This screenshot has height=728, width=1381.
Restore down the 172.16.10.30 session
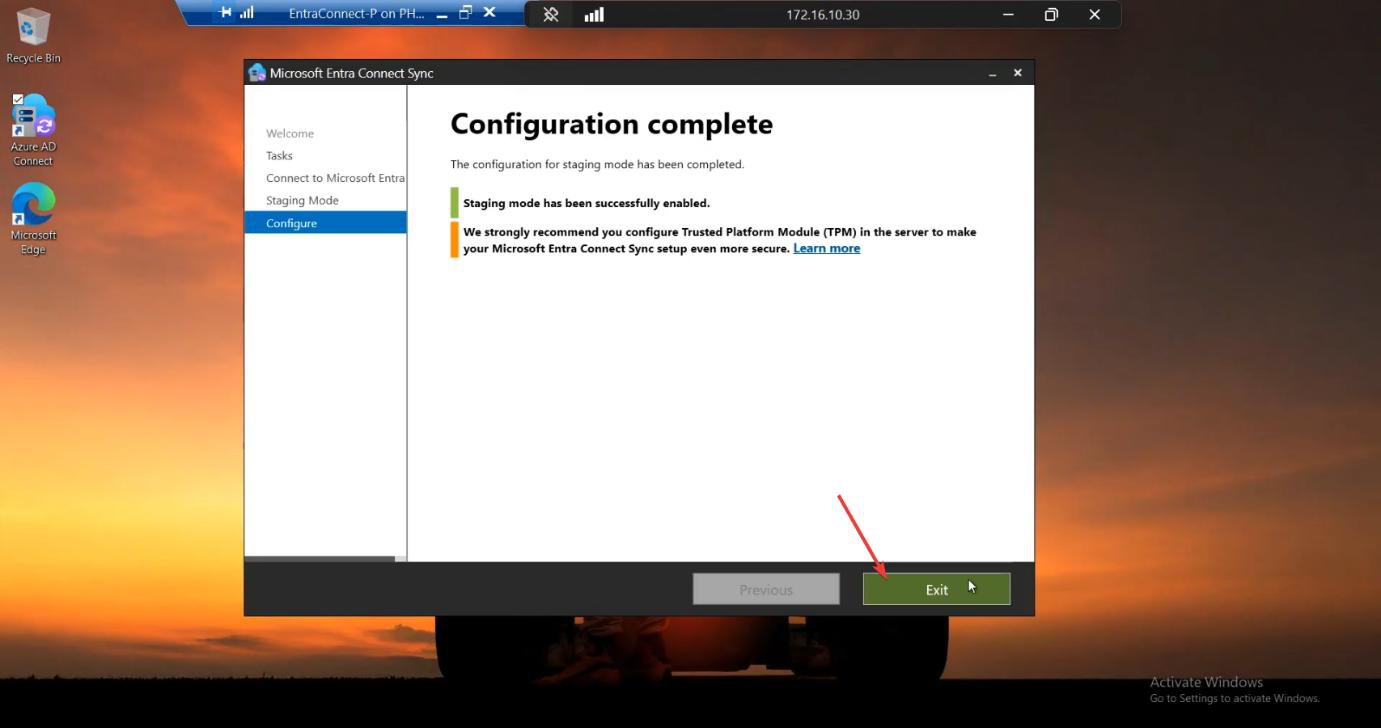[x=1051, y=14]
